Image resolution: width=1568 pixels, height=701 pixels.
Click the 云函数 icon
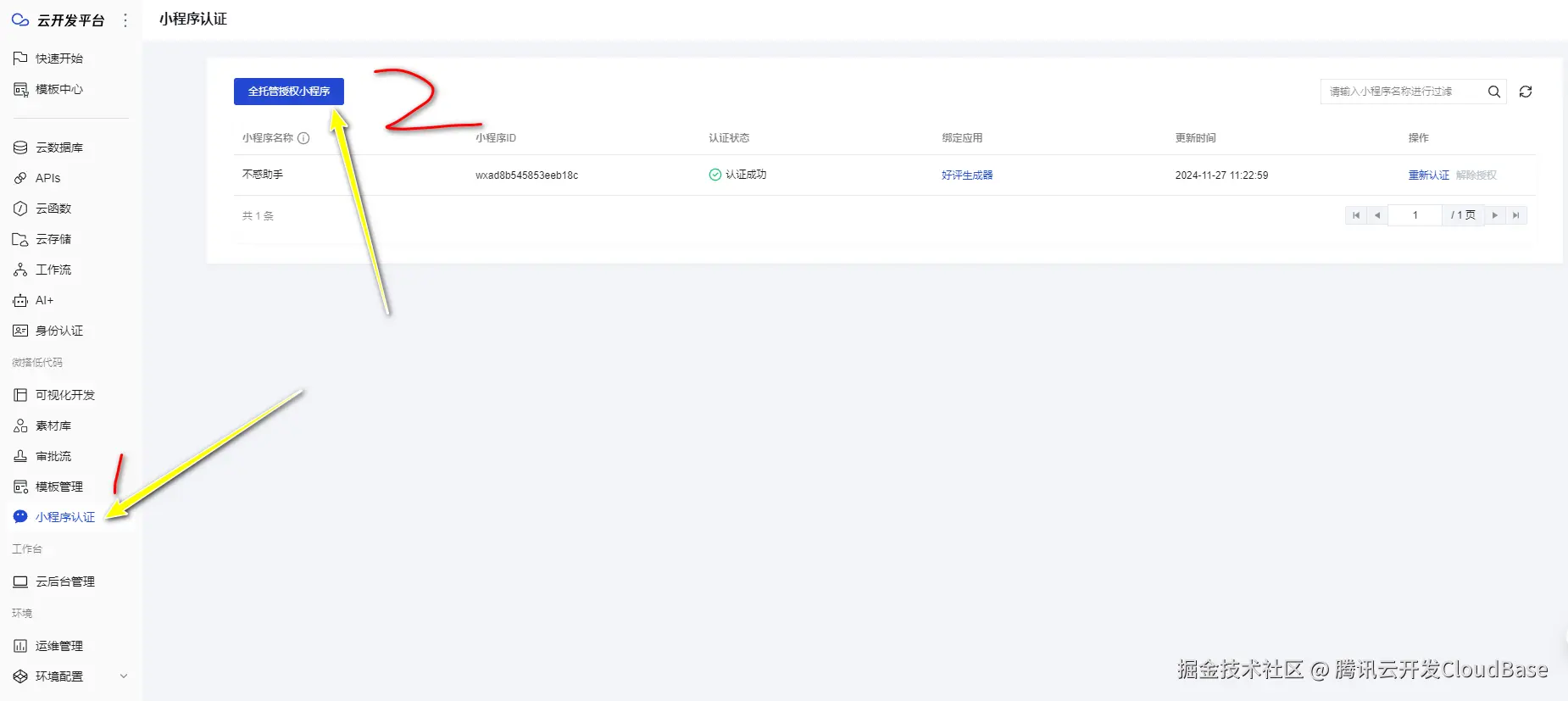point(20,209)
